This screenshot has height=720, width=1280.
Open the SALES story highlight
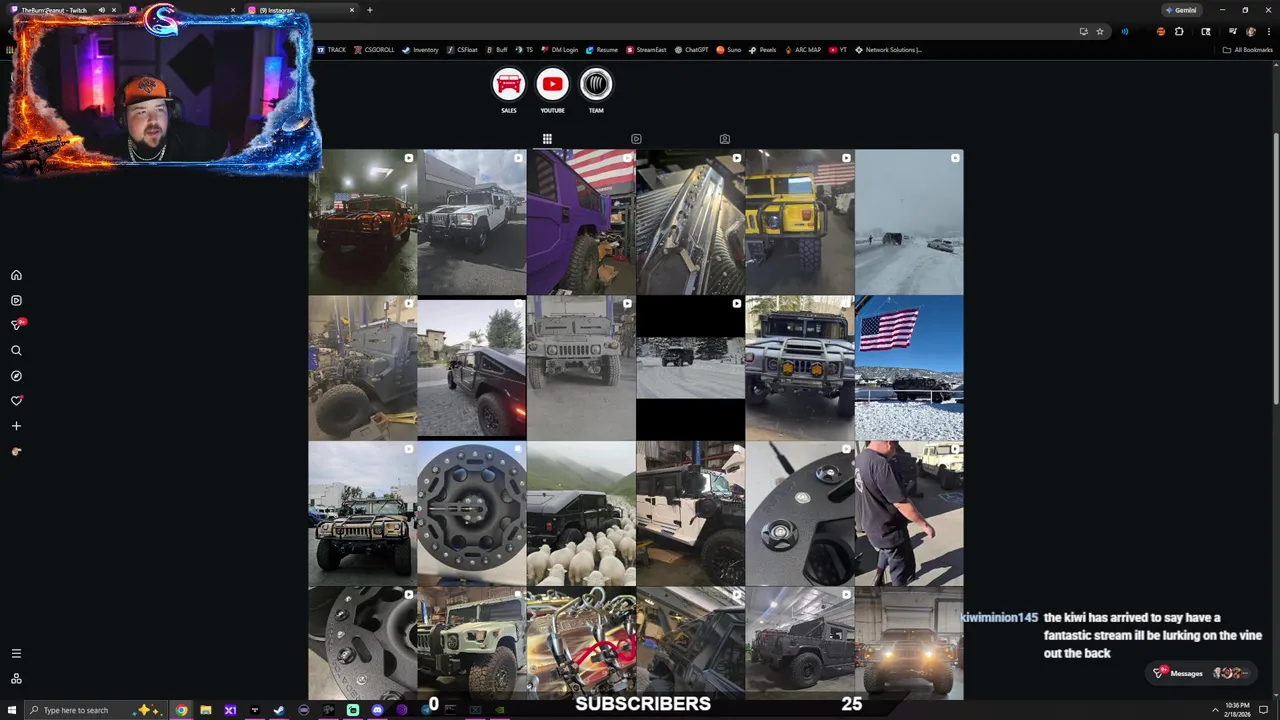click(508, 90)
